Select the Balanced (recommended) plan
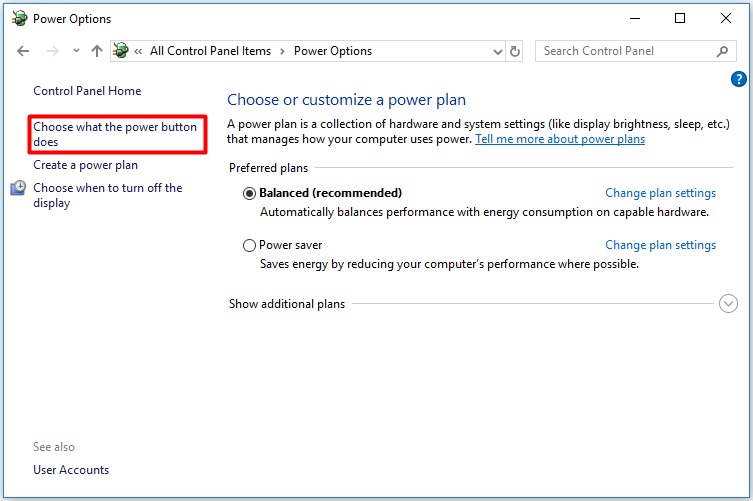Image resolution: width=753 pixels, height=501 pixels. tap(249, 193)
